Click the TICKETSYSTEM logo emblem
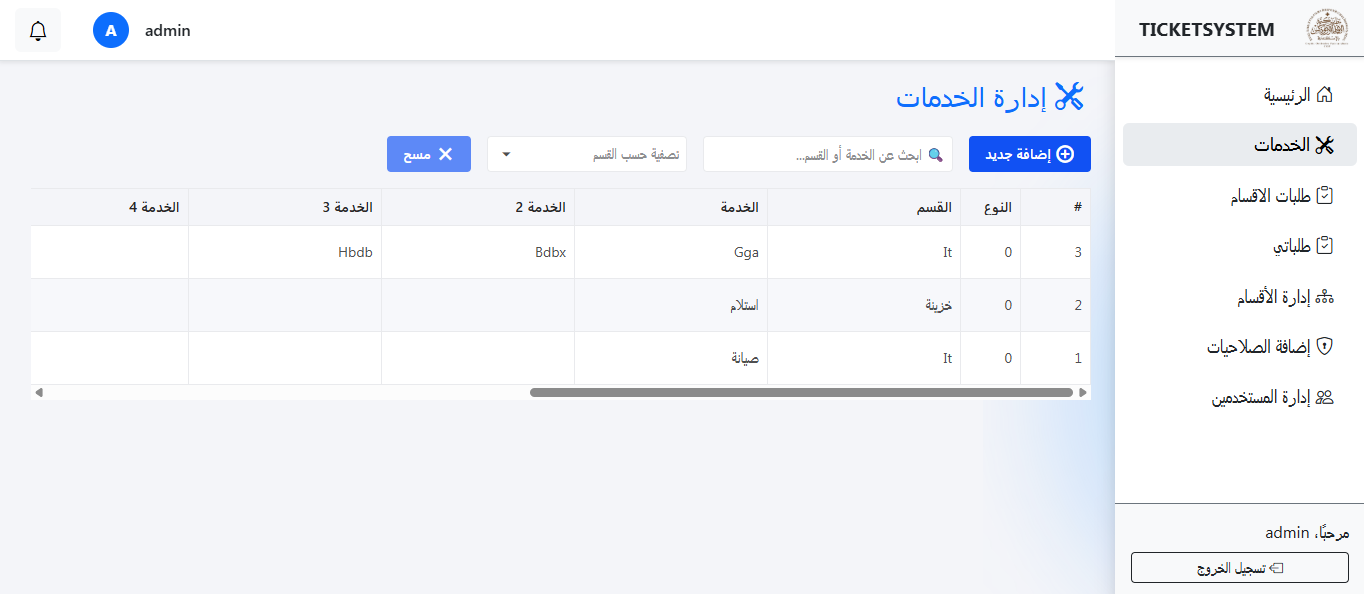Screen dimensions: 1364x594 pyautogui.click(x=1326, y=29)
